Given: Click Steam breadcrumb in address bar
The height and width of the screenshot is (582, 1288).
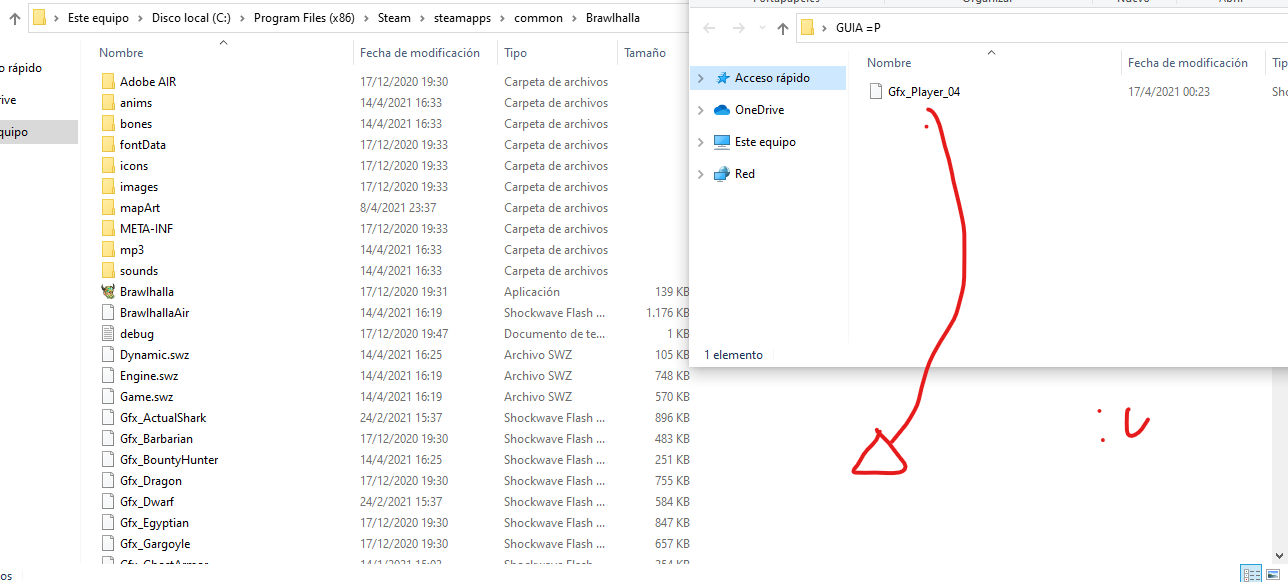Looking at the screenshot, I should coord(394,18).
